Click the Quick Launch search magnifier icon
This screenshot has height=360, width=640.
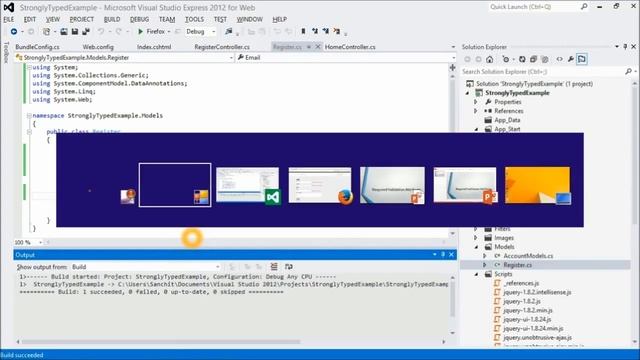584,7
